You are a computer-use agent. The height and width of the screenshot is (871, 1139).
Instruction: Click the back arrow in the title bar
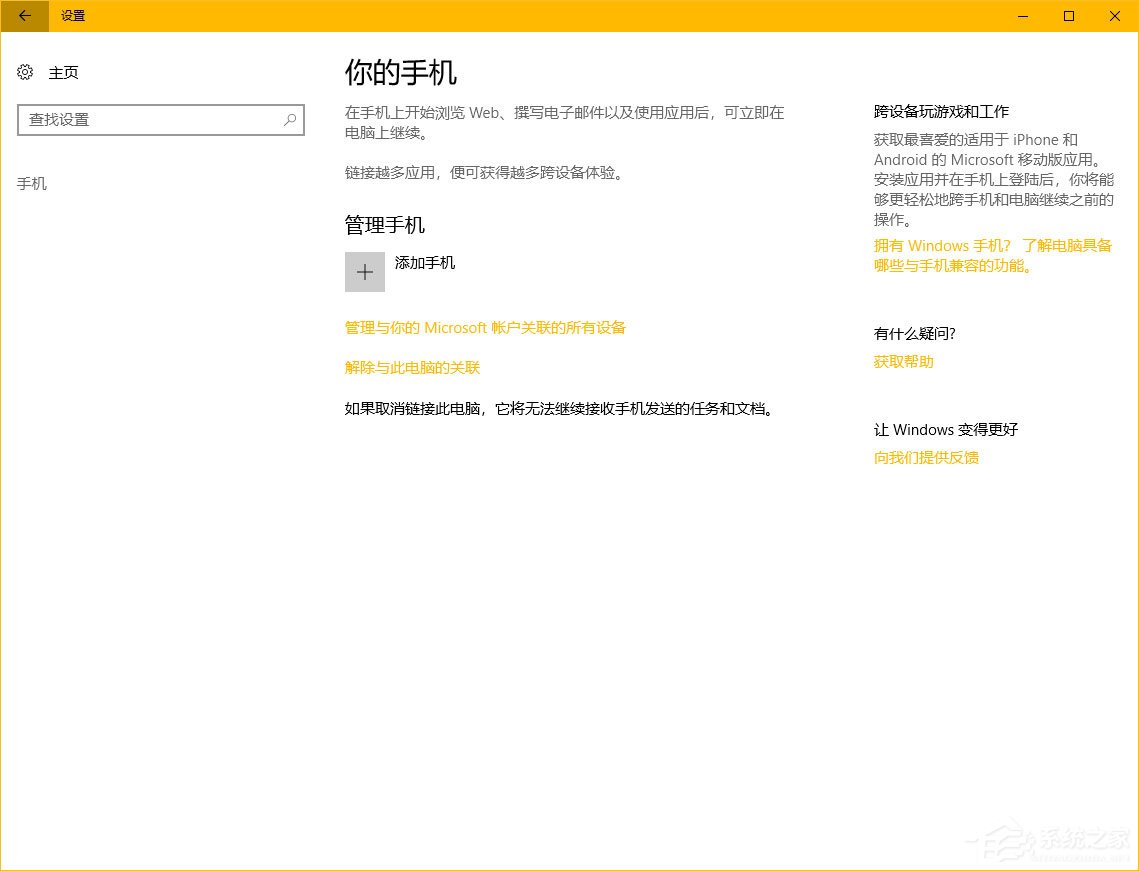(24, 16)
